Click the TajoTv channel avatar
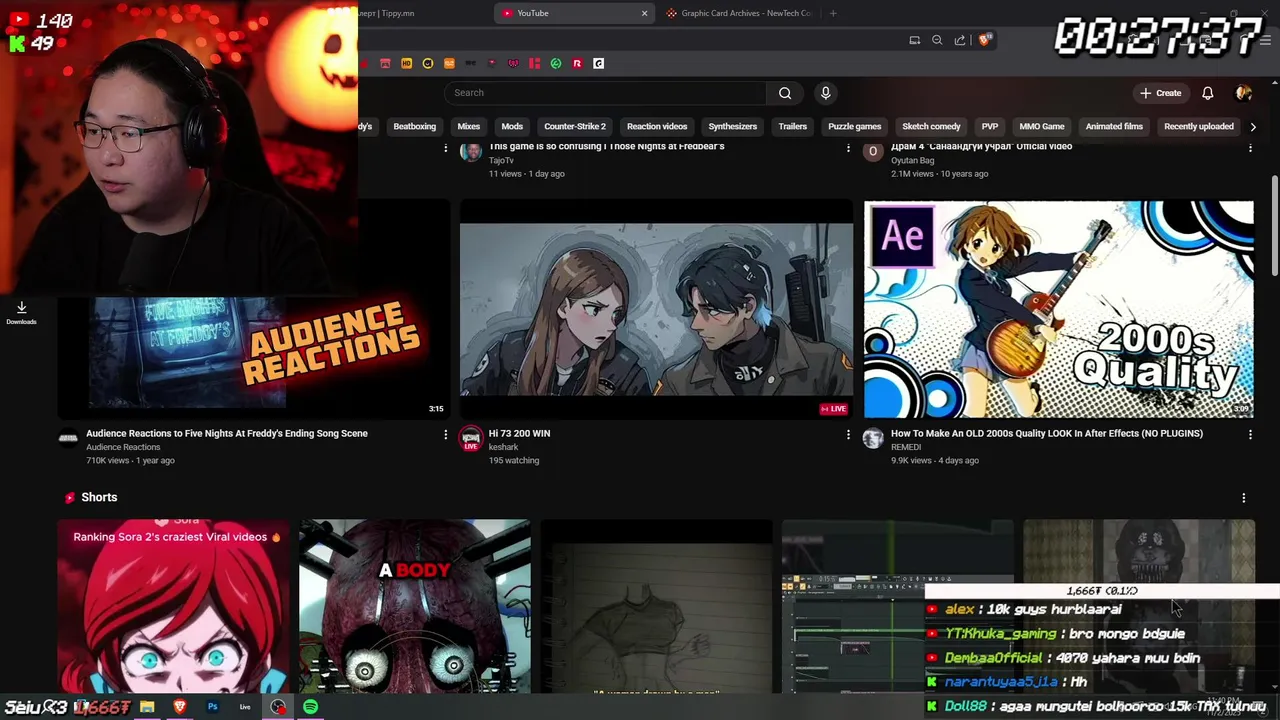Screen dimensions: 1280x720 coord(470,151)
